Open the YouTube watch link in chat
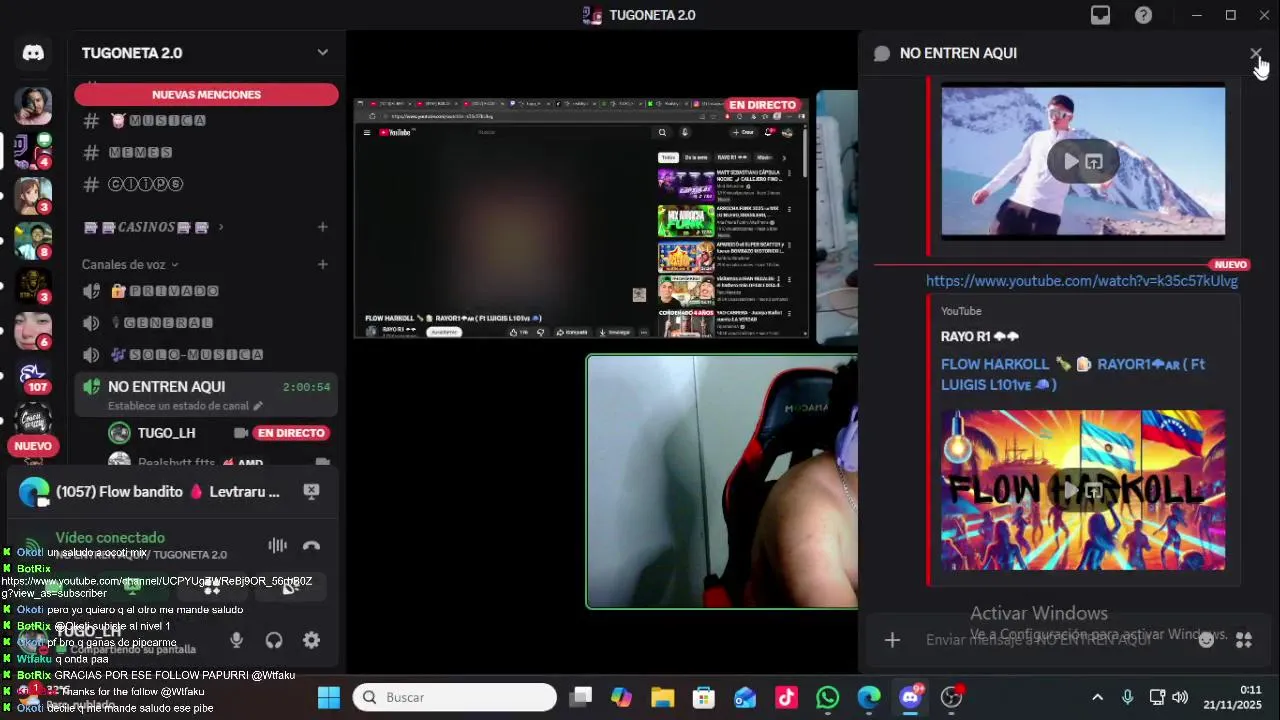This screenshot has height=720, width=1280. point(1082,281)
